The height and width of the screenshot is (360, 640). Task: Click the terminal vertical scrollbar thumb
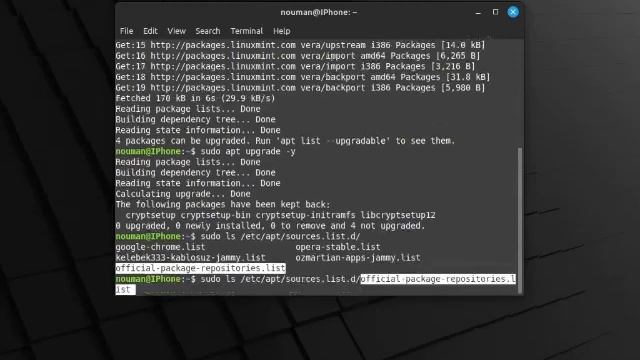click(520, 220)
